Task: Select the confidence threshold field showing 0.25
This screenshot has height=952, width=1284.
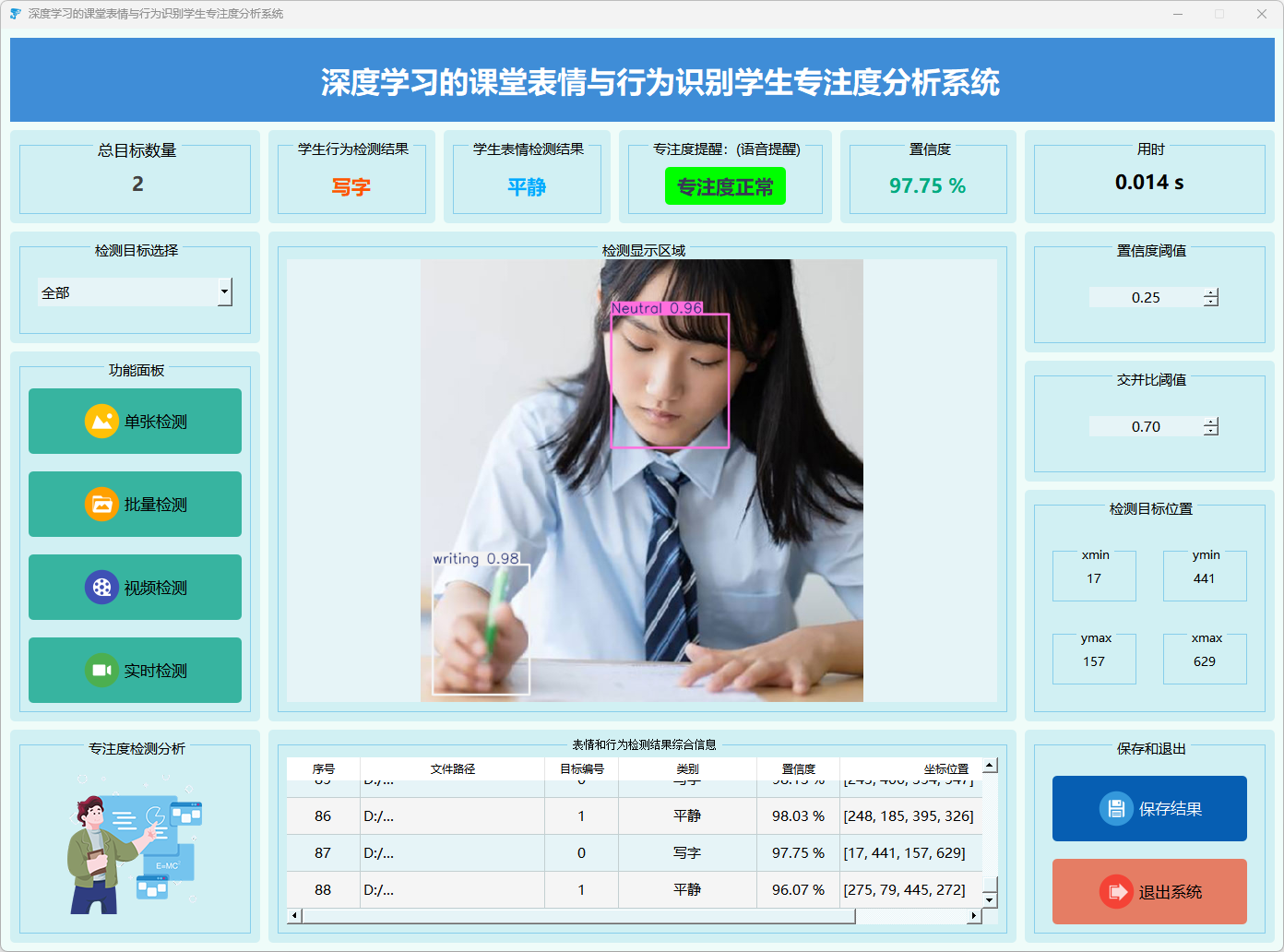Action: pos(1146,297)
